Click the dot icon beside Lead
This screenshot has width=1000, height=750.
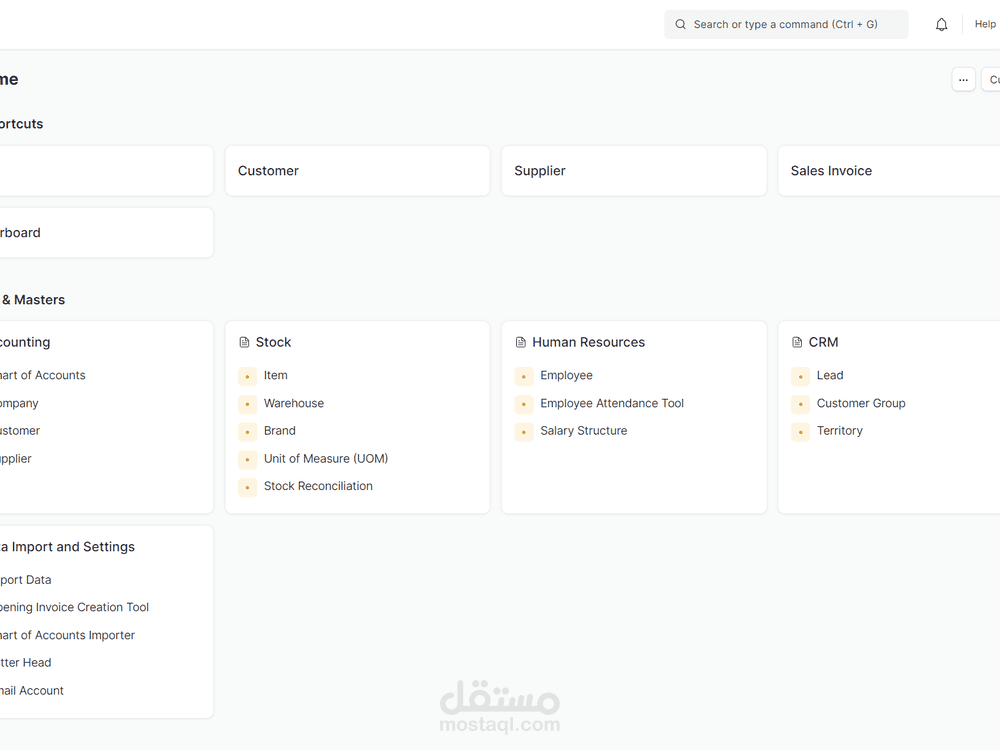pos(800,376)
